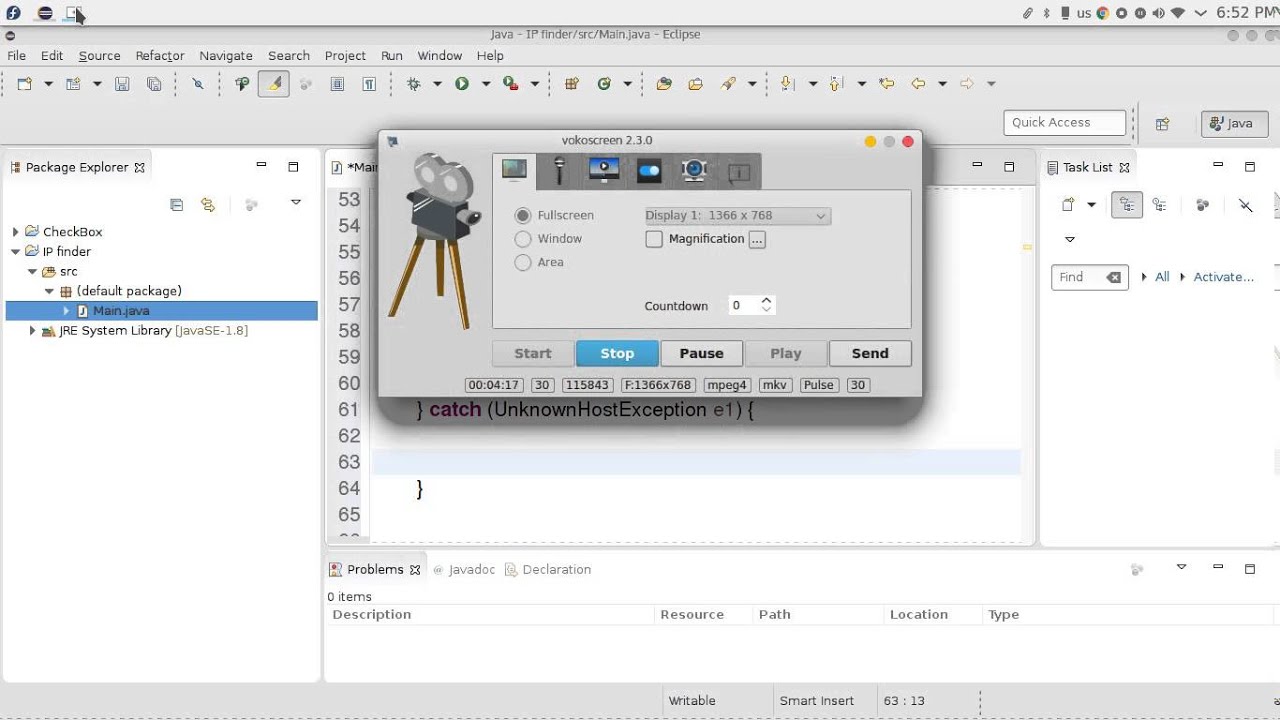This screenshot has width=1280, height=720.
Task: Open Window menu
Action: (x=439, y=56)
